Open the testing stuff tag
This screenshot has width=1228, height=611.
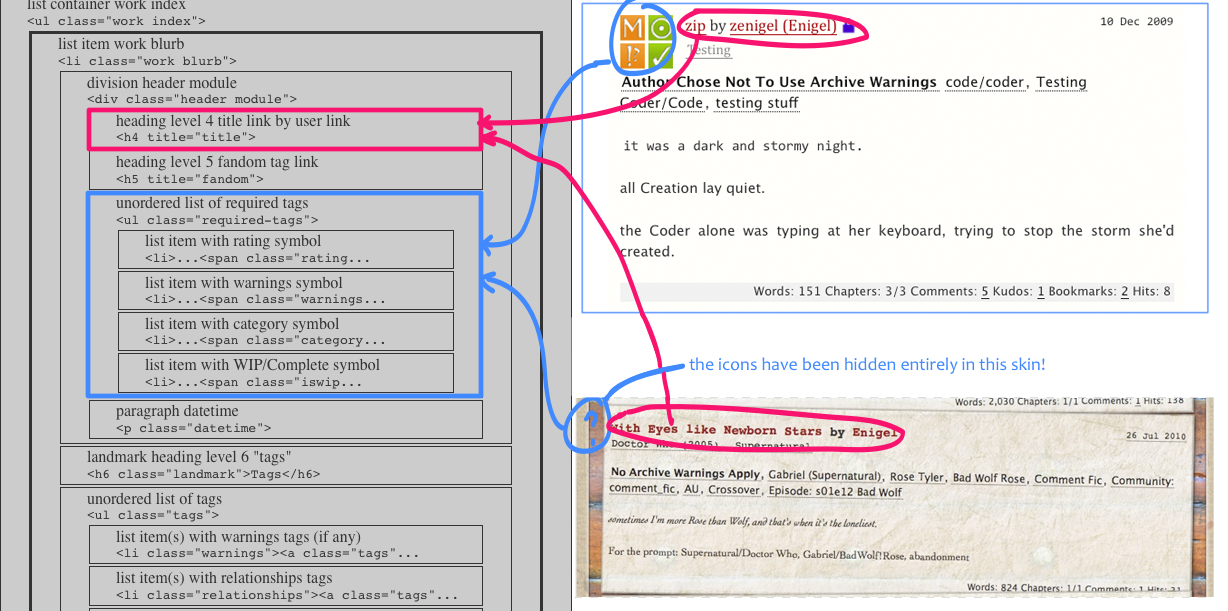coord(757,102)
